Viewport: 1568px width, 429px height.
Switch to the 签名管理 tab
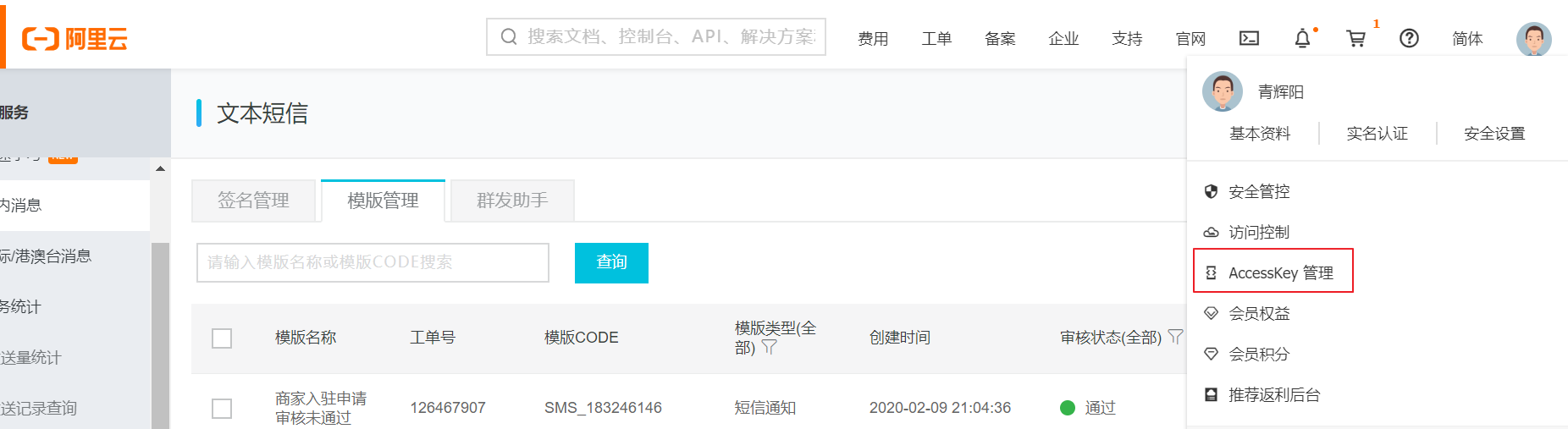(253, 201)
